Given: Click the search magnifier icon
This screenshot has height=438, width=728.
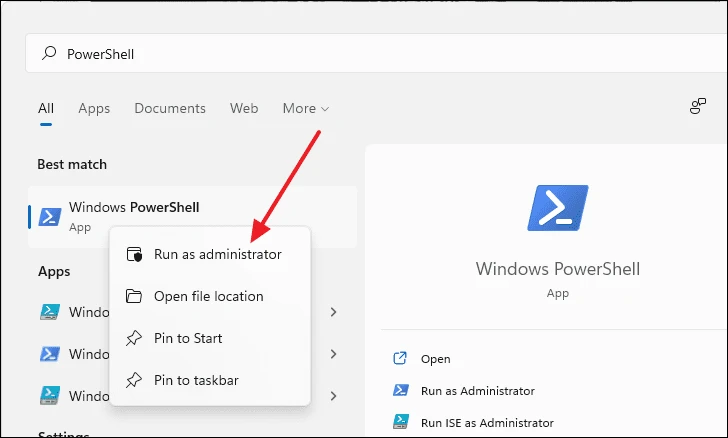Looking at the screenshot, I should tap(49, 53).
